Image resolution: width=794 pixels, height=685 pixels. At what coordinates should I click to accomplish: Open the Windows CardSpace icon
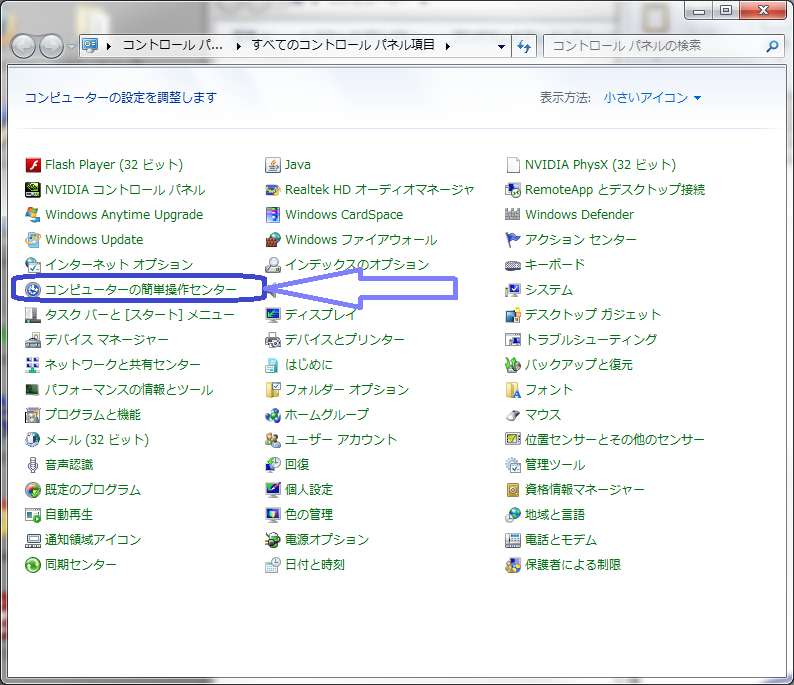click(x=273, y=215)
